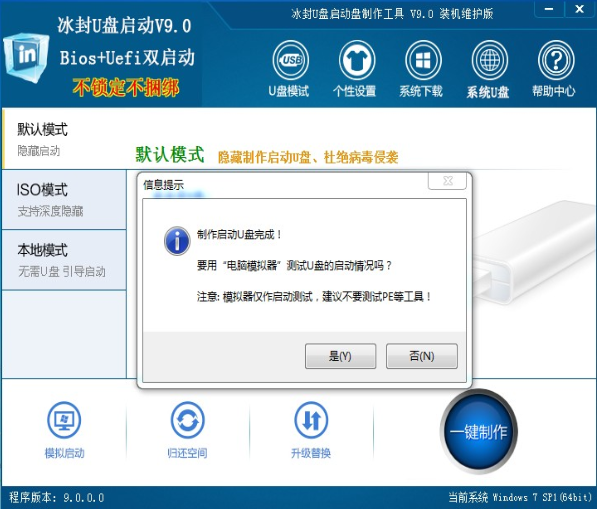Open the U盘模式 USB icon
The width and height of the screenshot is (597, 510).
(x=290, y=60)
